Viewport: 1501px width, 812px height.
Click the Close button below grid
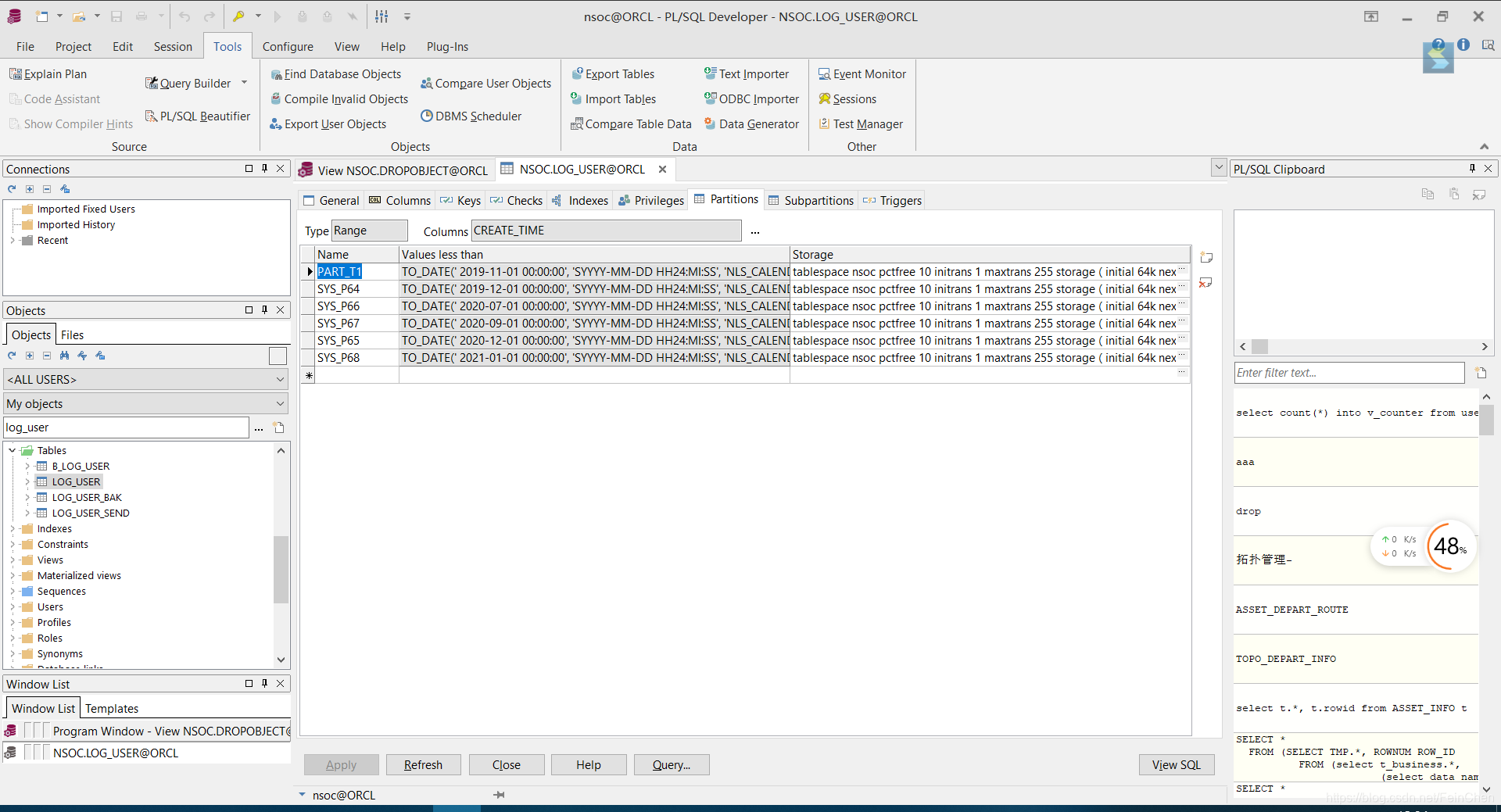[506, 765]
